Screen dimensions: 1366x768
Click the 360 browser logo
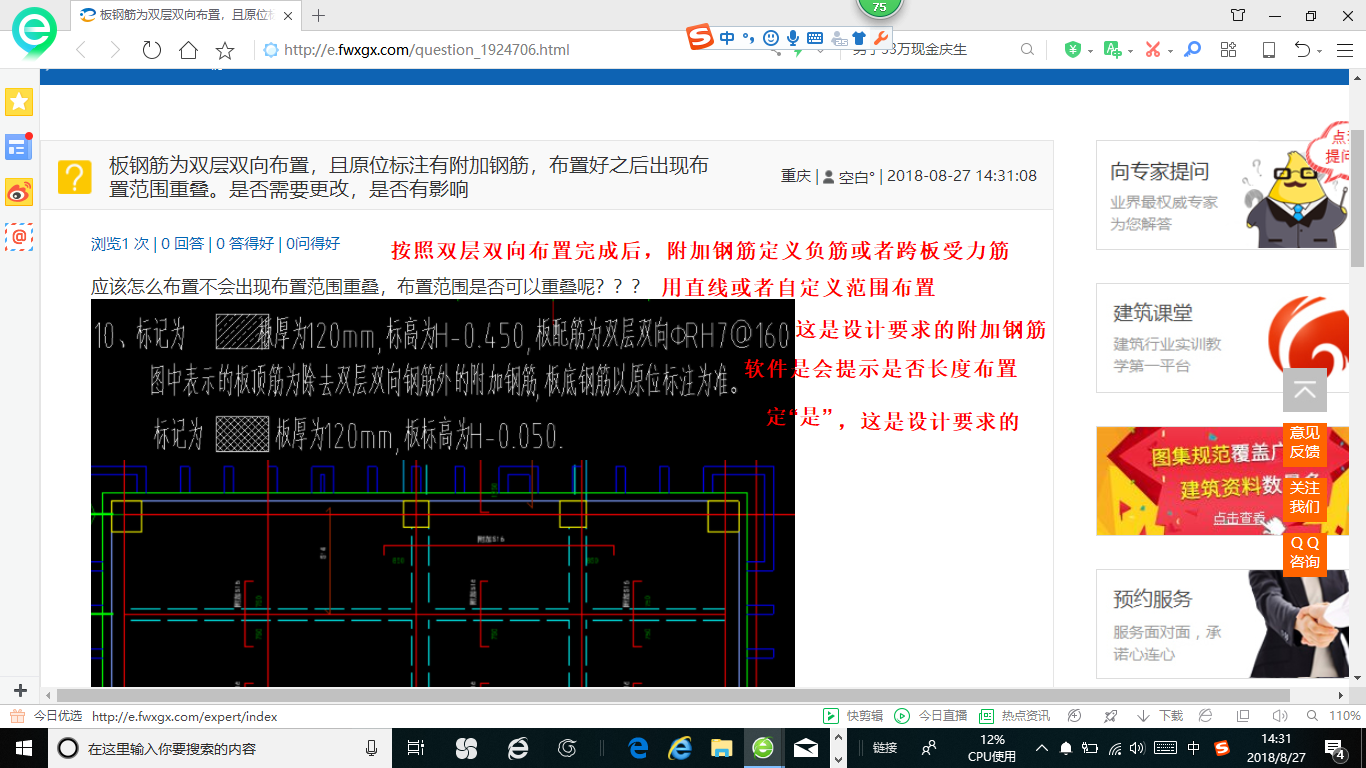point(34,33)
